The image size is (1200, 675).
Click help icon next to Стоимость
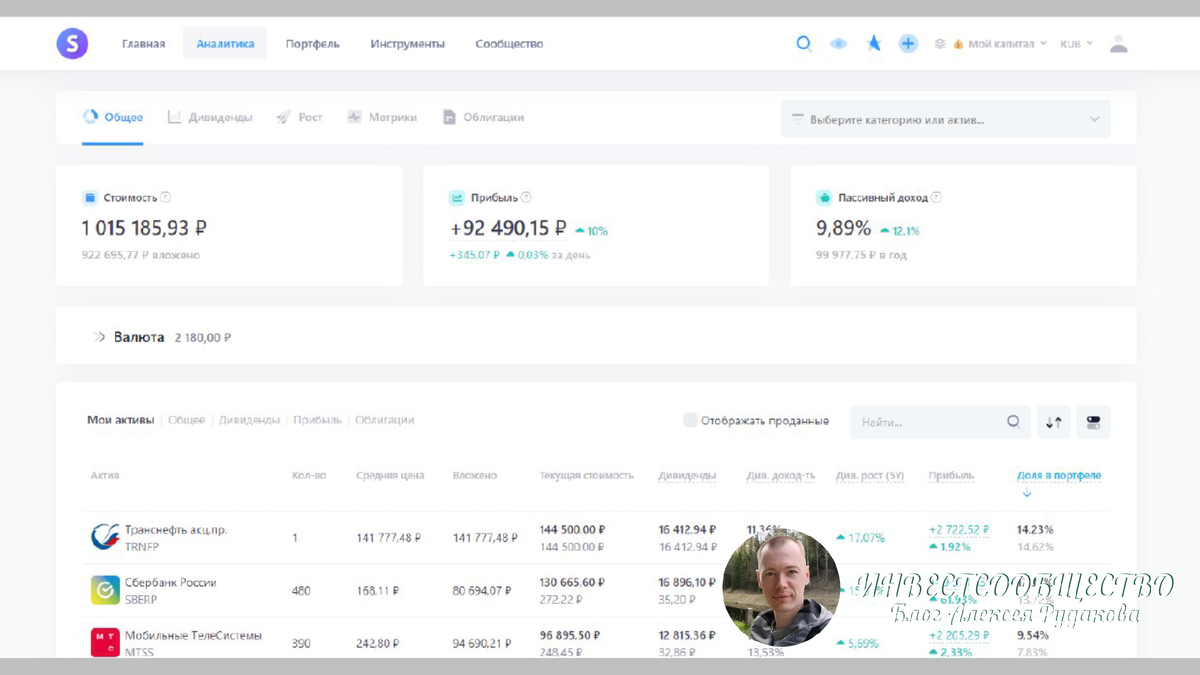166,198
